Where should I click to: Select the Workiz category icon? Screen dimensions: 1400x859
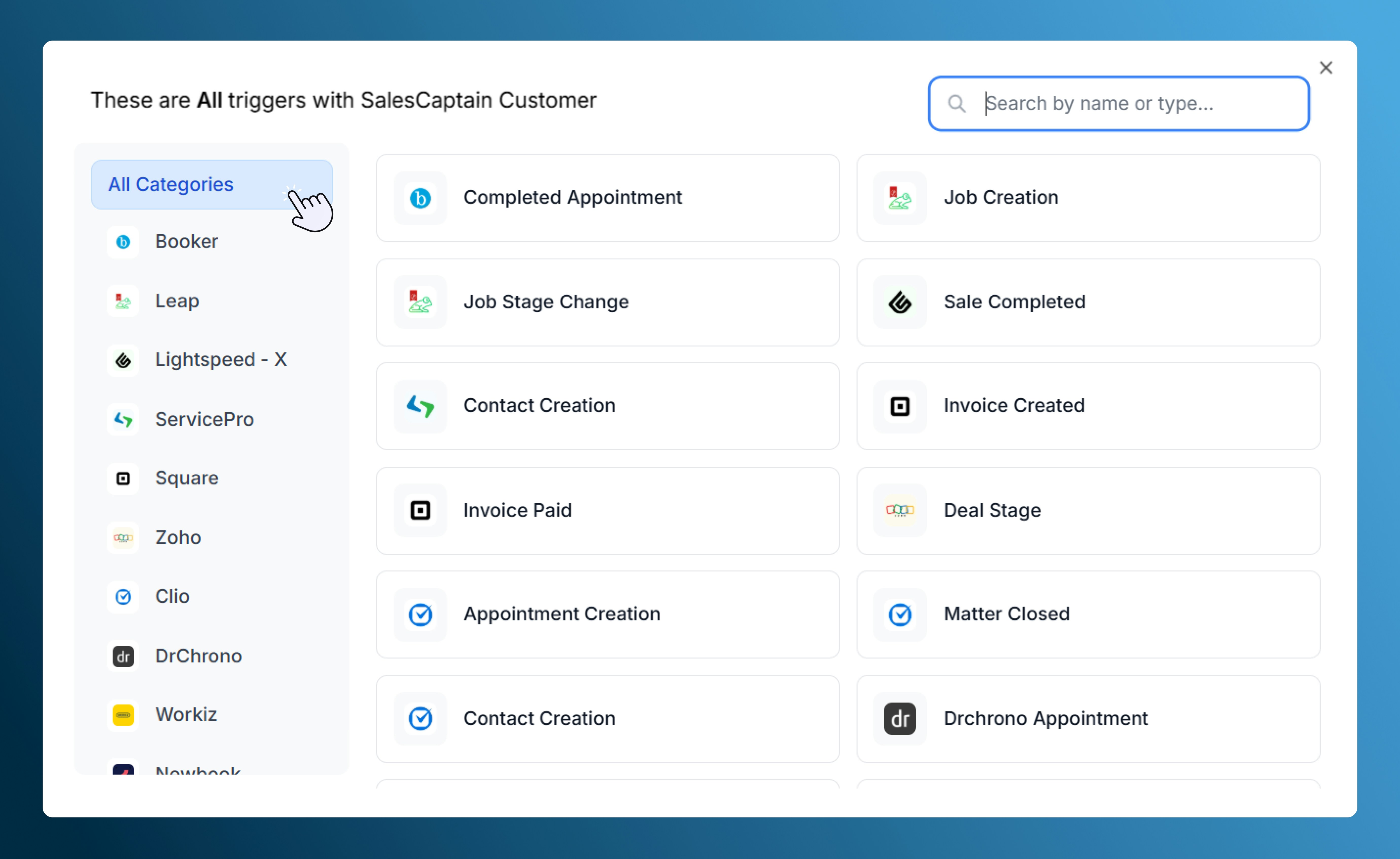pyautogui.click(x=123, y=715)
